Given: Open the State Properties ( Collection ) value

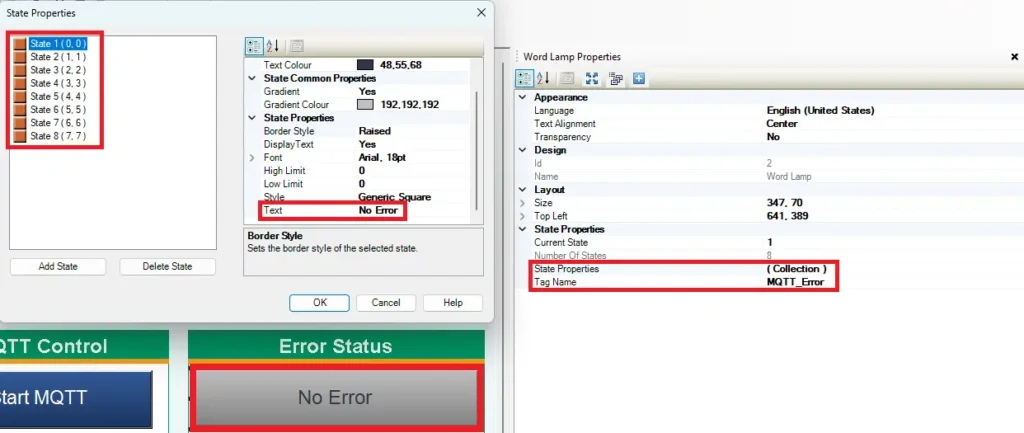Looking at the screenshot, I should (796, 268).
